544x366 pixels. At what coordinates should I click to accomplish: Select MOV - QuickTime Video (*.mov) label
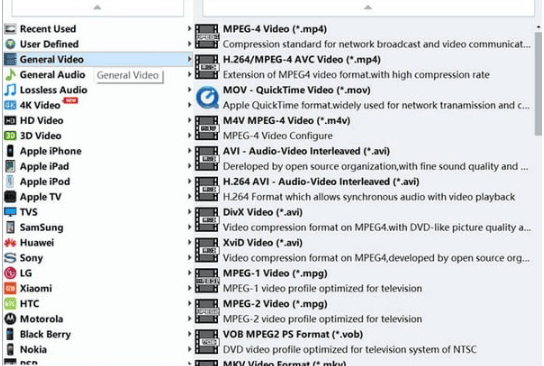point(297,90)
